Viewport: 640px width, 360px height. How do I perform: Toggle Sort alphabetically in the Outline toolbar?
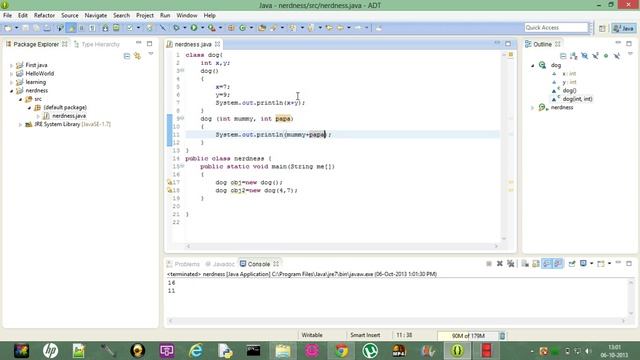(574, 56)
